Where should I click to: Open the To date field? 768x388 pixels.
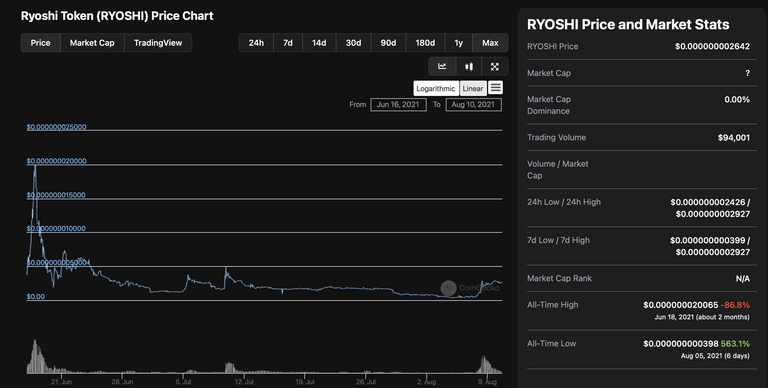[473, 104]
